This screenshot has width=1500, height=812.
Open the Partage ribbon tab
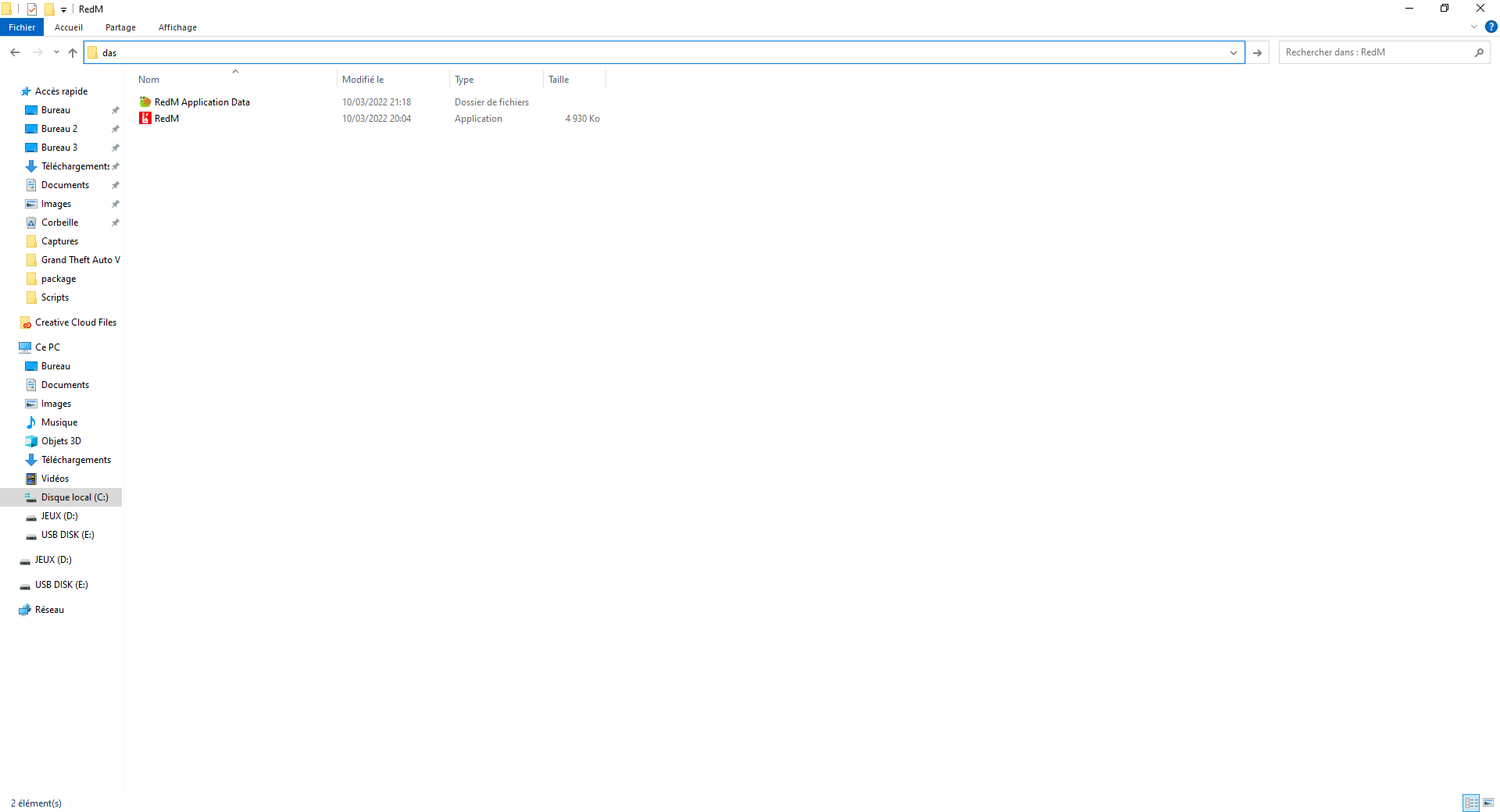coord(120,27)
